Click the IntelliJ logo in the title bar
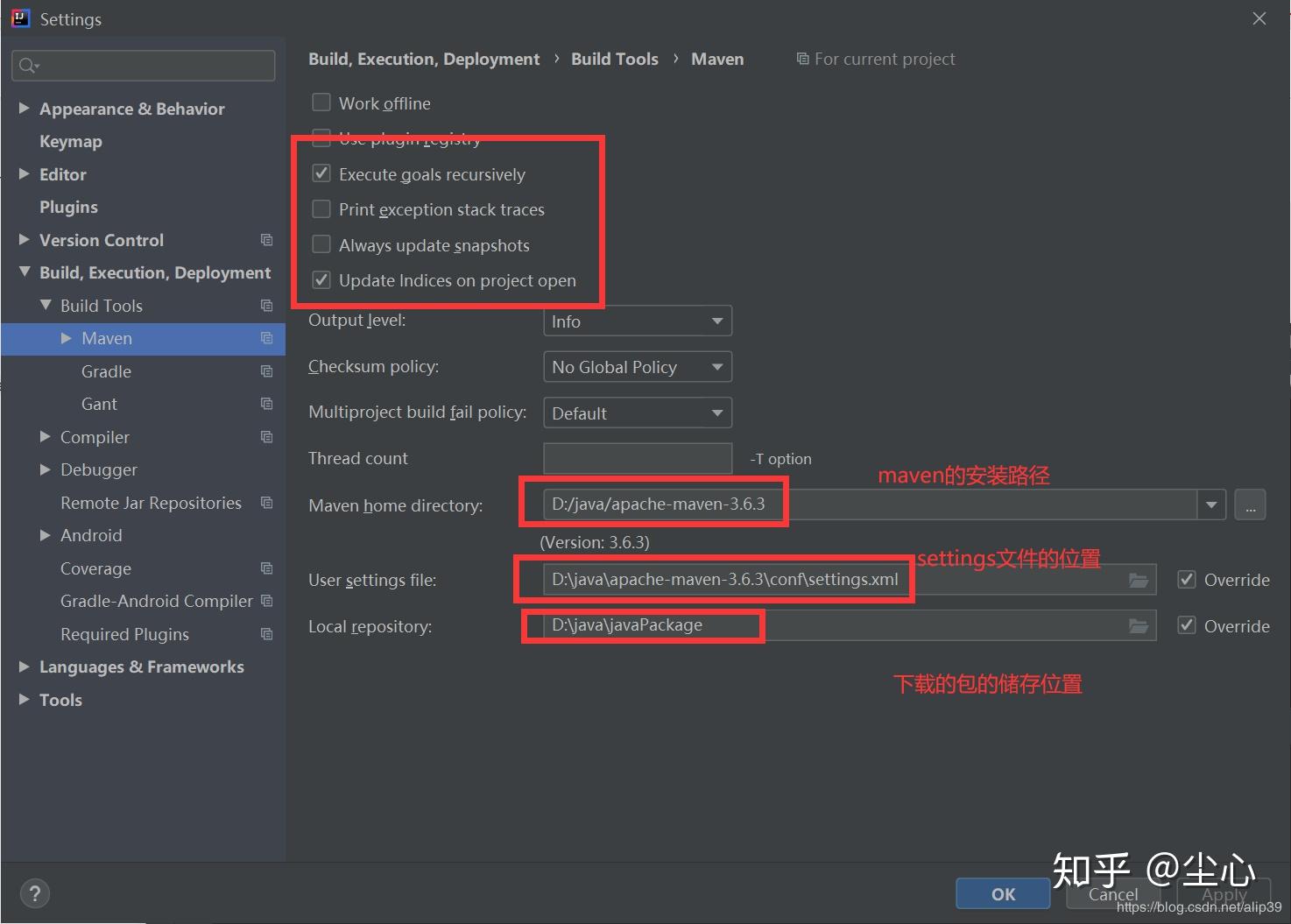 click(21, 18)
